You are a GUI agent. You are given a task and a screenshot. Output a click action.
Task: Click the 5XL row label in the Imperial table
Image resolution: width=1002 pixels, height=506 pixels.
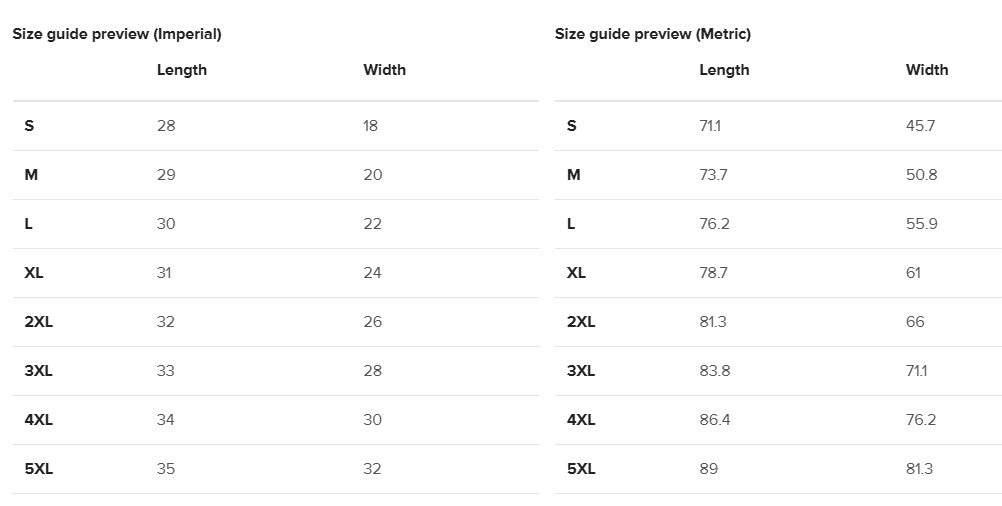pyautogui.click(x=39, y=469)
